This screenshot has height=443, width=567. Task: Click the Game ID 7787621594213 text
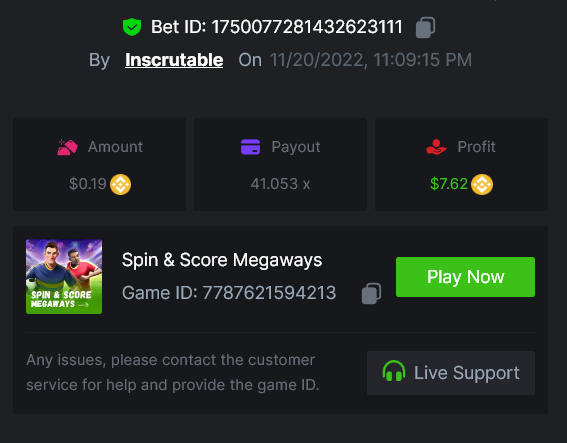229,293
